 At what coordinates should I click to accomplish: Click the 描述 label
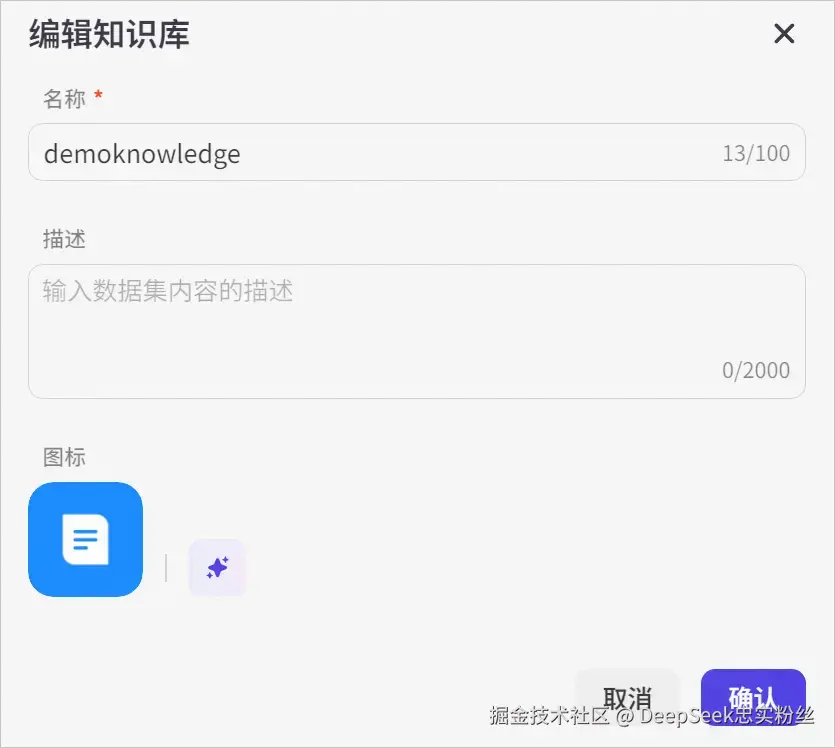(64, 239)
